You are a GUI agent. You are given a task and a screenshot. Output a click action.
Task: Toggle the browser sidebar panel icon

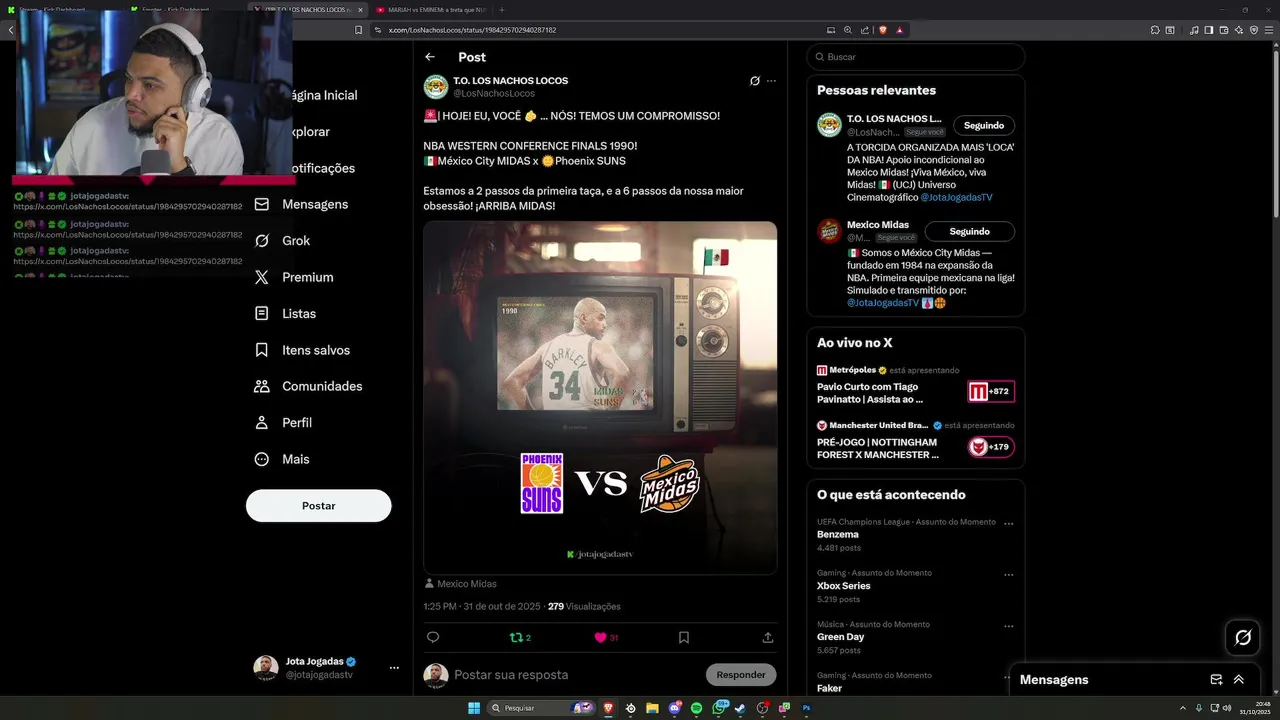[x=1209, y=30]
